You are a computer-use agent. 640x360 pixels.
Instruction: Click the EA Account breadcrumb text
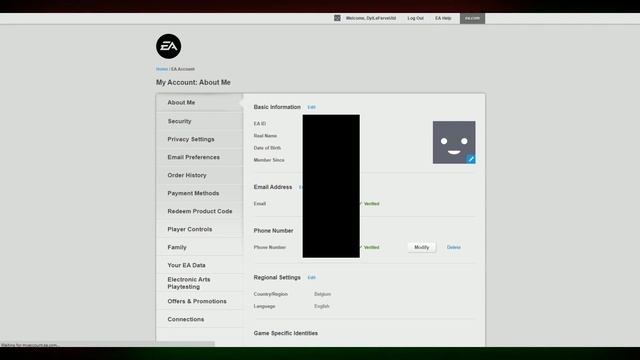coord(183,69)
